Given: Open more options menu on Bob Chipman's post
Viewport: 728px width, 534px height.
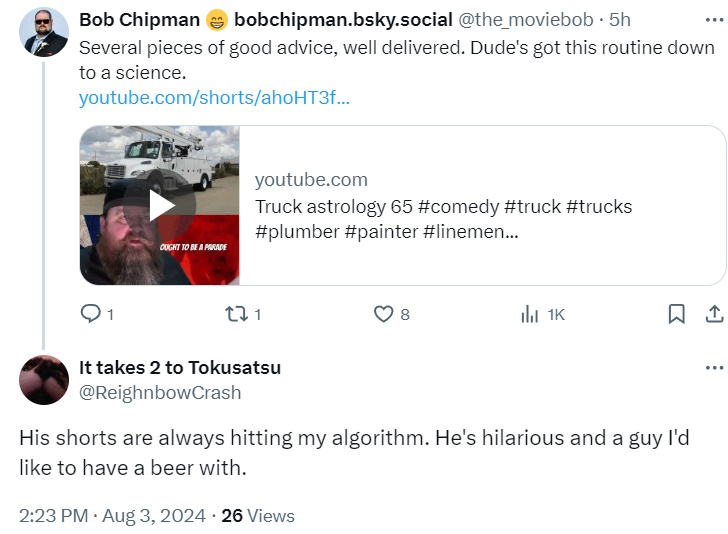Looking at the screenshot, I should (714, 19).
